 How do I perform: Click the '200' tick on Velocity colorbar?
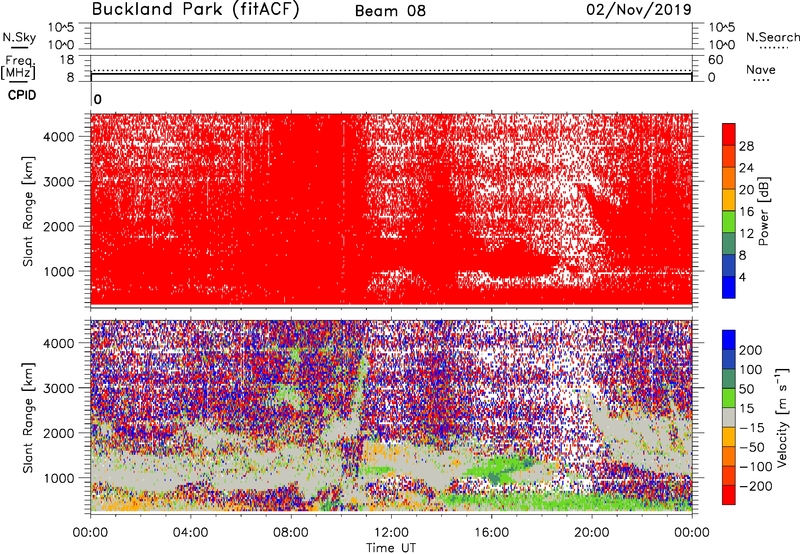751,350
